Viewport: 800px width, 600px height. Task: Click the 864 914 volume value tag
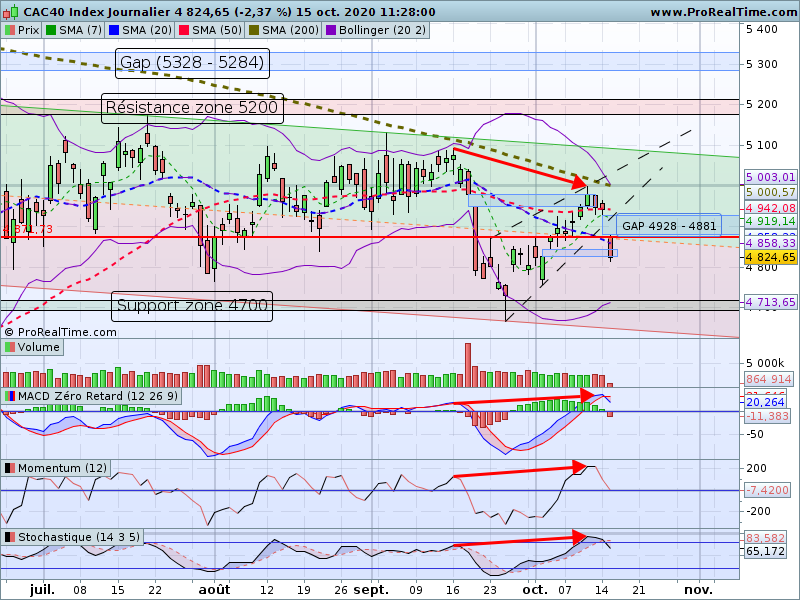click(x=769, y=379)
